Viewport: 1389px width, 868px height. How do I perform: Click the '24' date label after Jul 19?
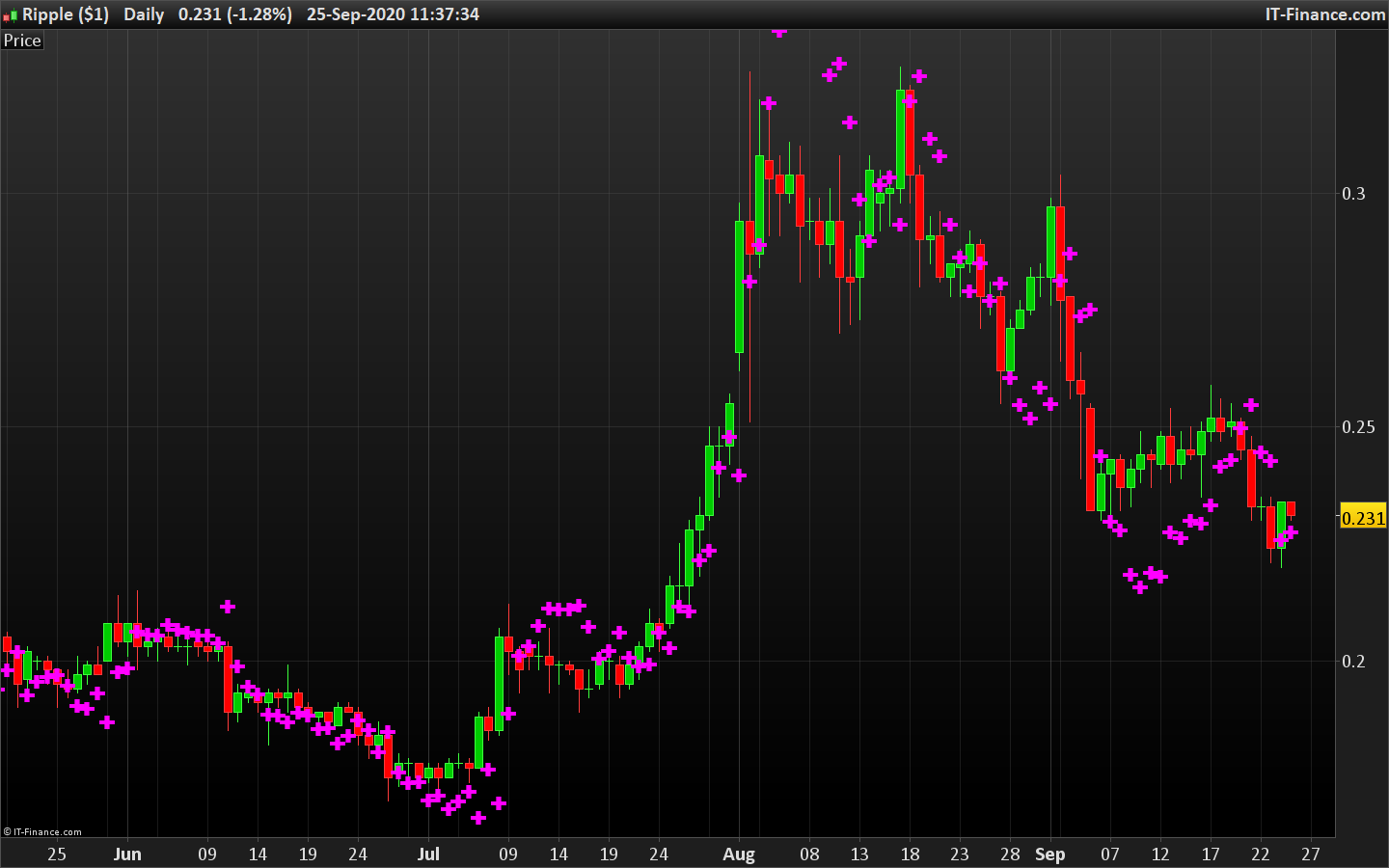[659, 854]
